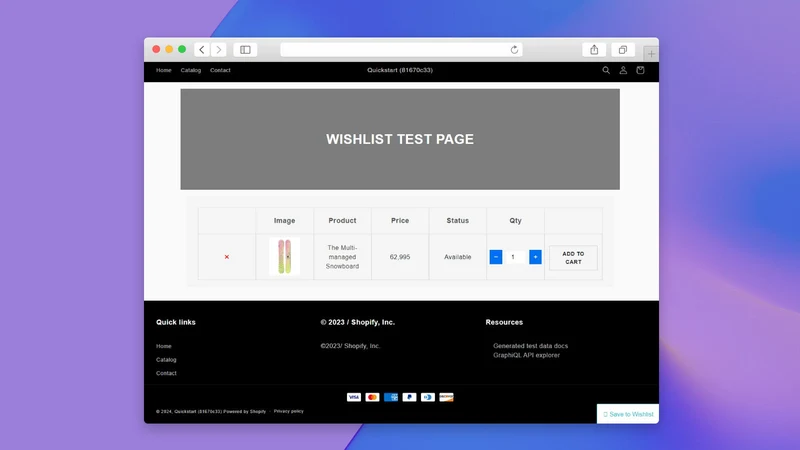Click the Price column header

click(400, 220)
